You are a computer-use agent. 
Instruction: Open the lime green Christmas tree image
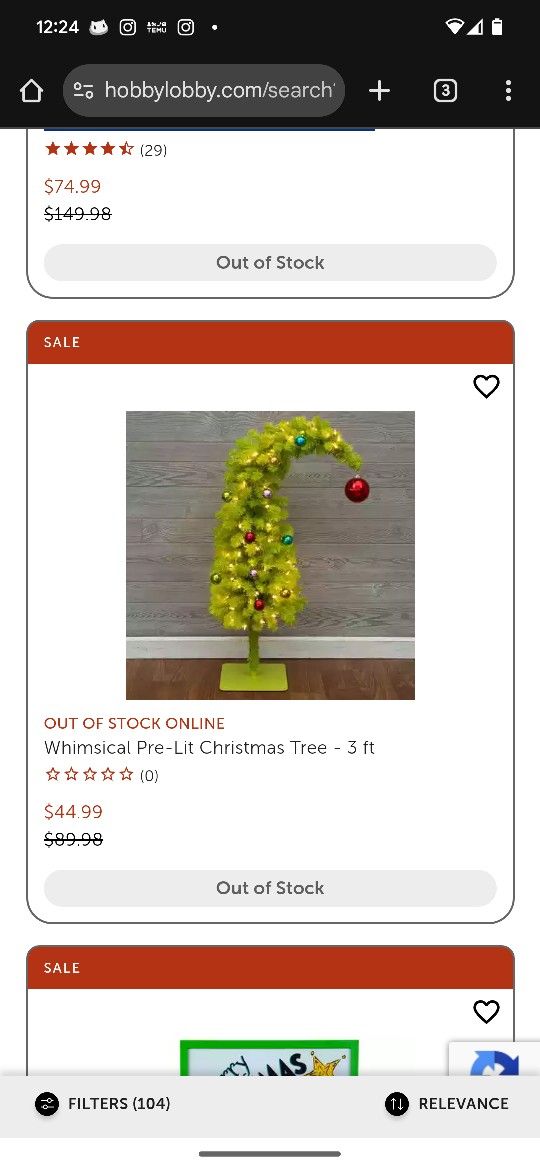[270, 555]
